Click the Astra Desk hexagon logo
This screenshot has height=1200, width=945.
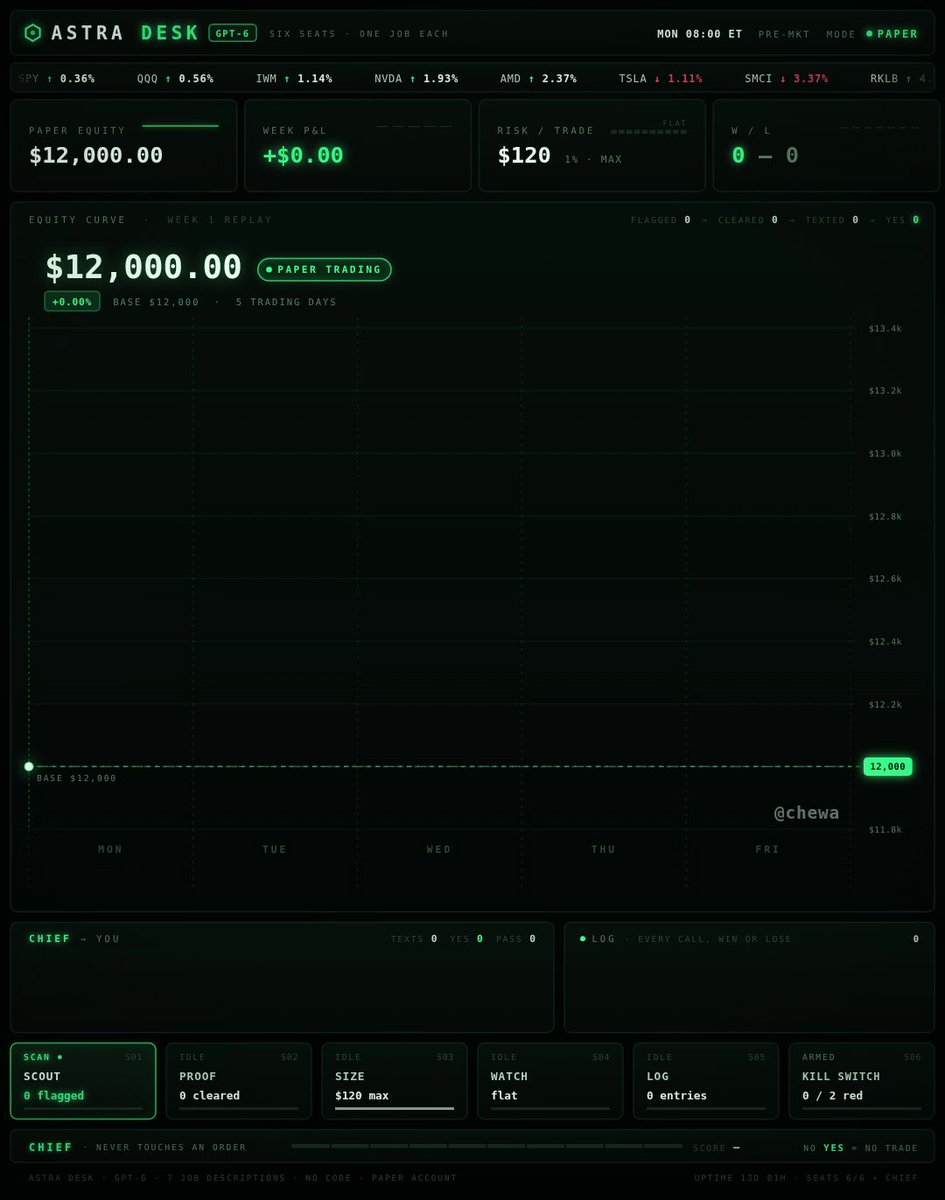coord(32,33)
